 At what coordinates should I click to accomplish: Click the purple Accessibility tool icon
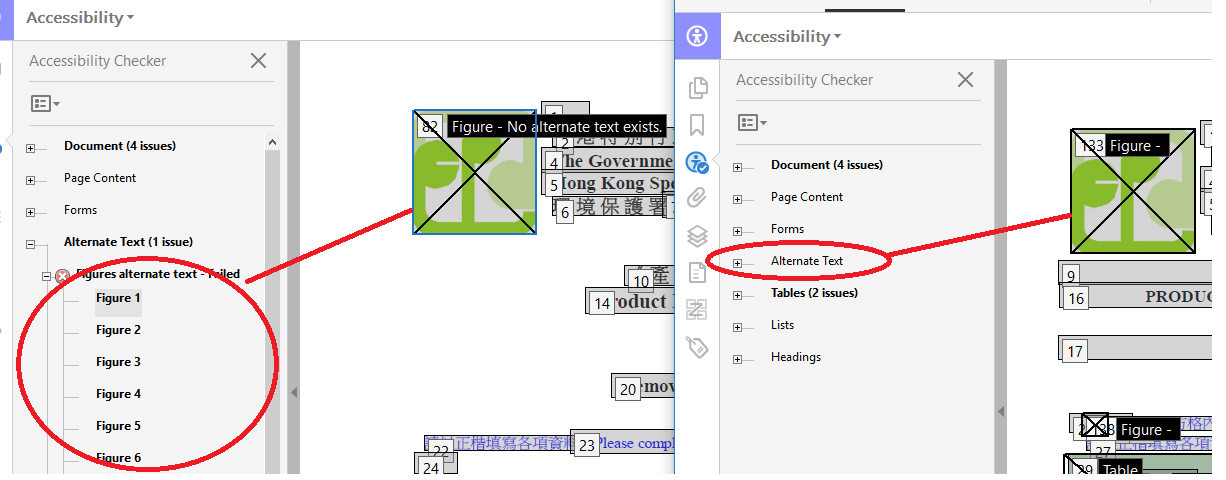[697, 37]
